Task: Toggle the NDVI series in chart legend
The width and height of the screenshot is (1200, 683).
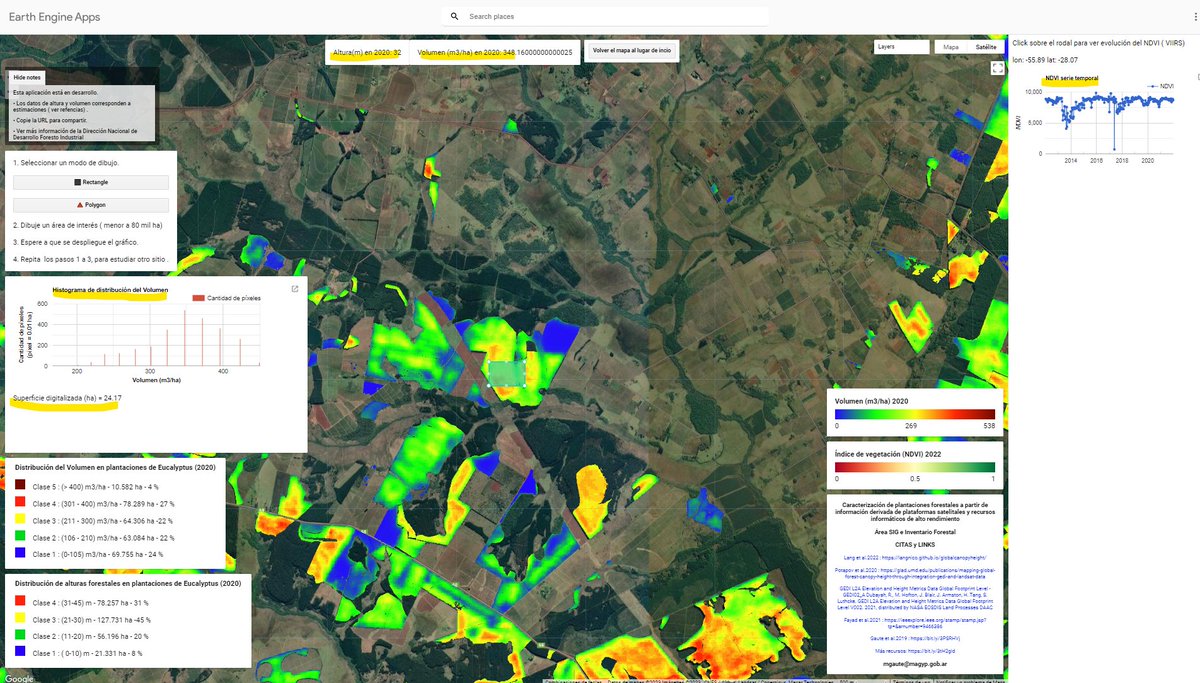Action: click(1161, 86)
